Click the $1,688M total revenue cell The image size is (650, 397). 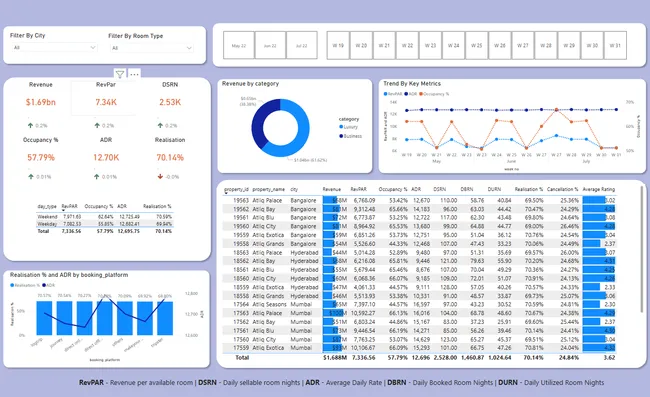click(x=335, y=357)
